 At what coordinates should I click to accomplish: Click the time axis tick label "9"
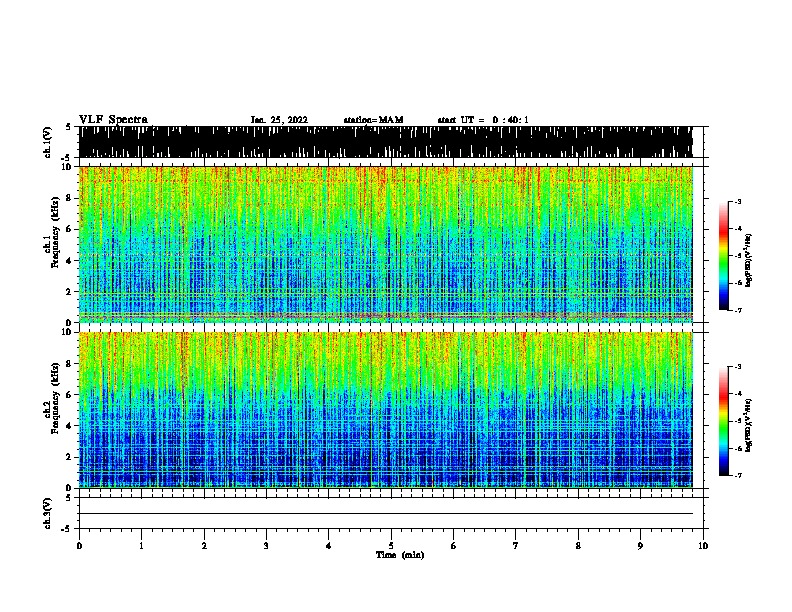click(x=640, y=545)
